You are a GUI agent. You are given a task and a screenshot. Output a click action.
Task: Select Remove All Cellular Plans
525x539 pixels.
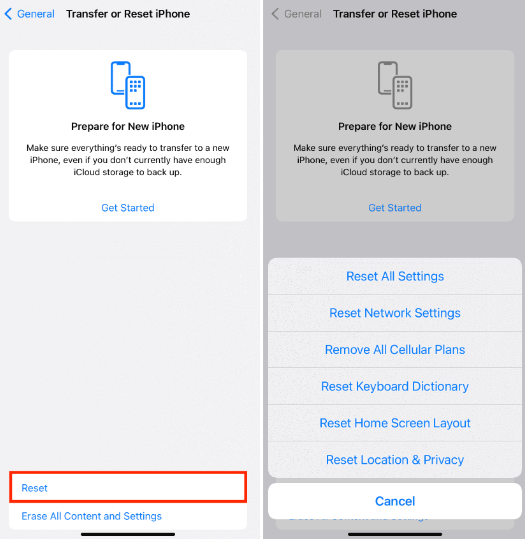coord(395,350)
